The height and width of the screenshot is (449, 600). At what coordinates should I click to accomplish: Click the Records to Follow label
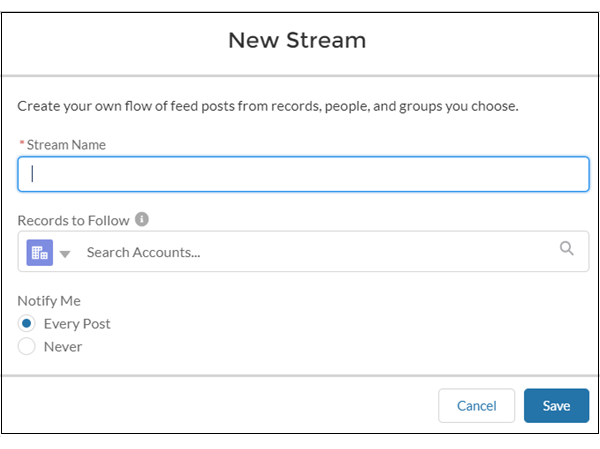(73, 220)
